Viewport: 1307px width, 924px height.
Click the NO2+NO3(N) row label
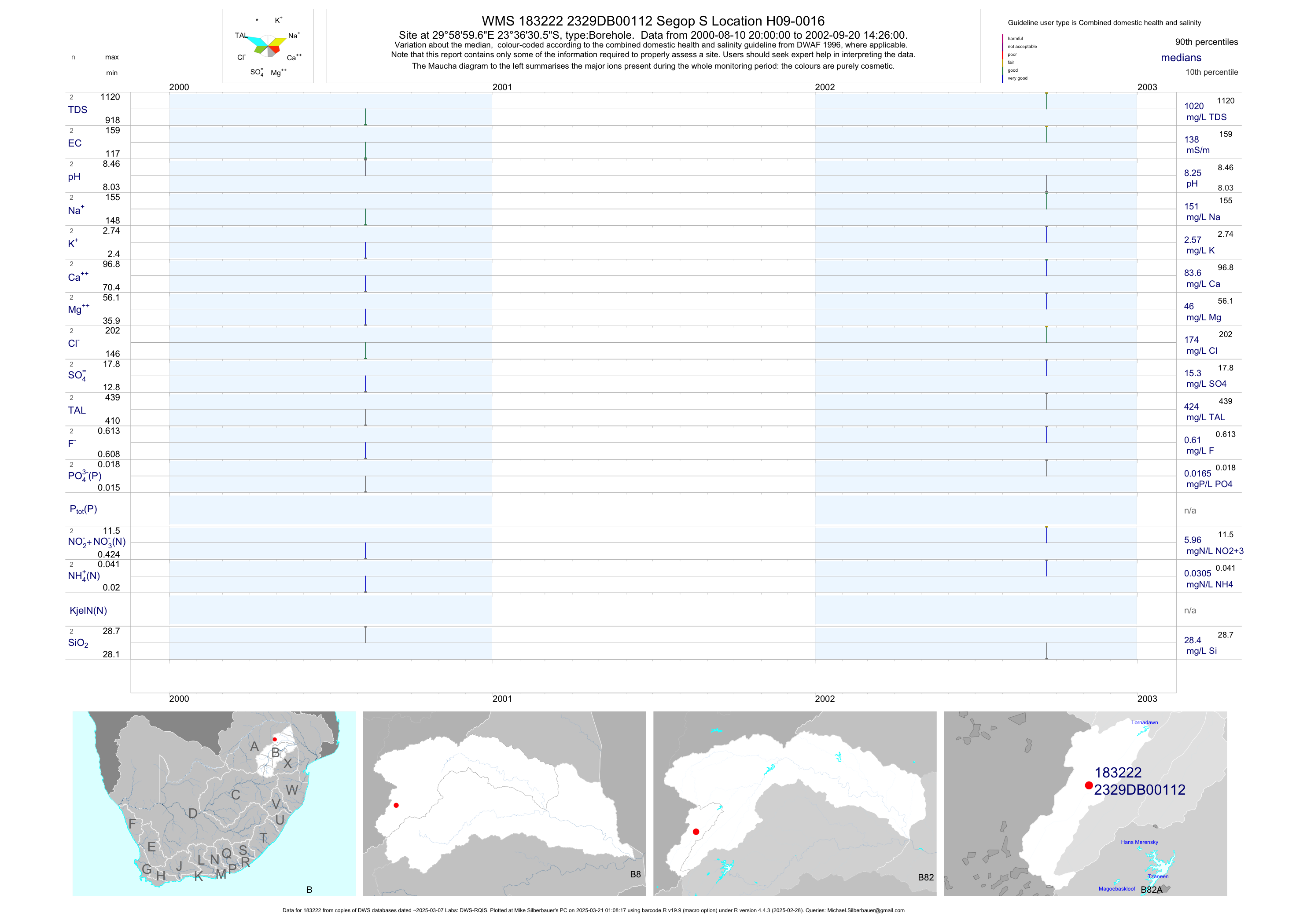[96, 542]
